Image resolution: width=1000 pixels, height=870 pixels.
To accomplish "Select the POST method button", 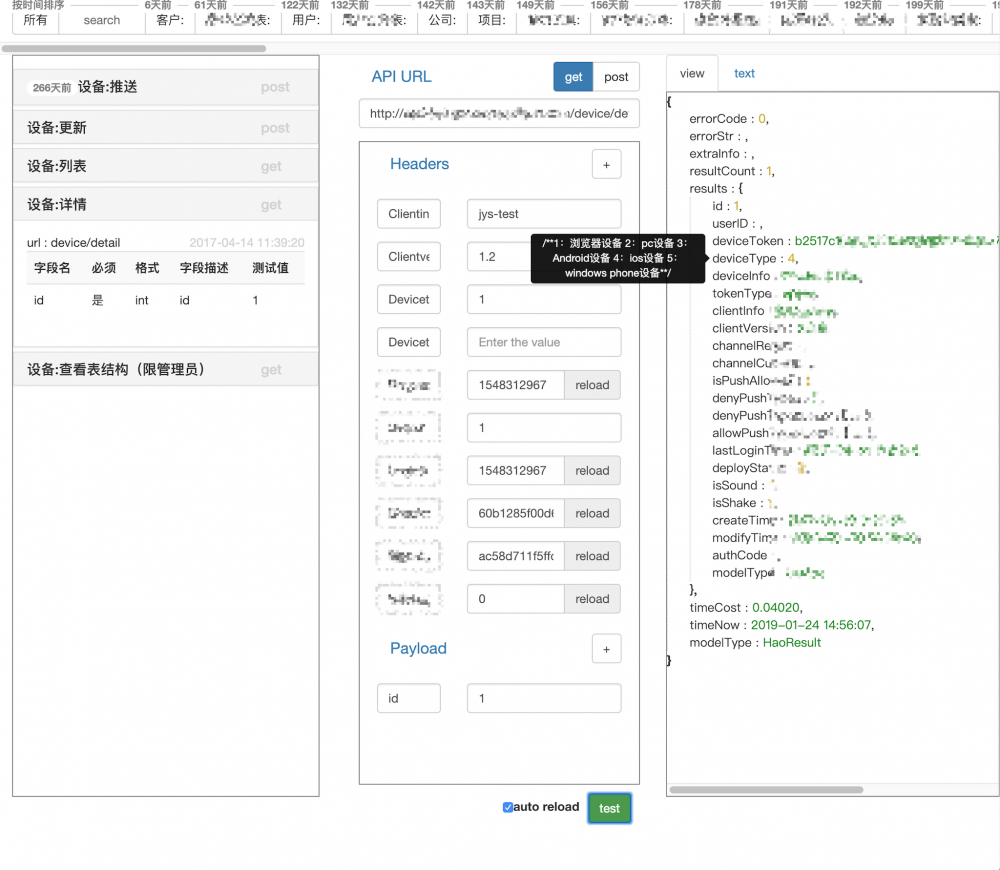I will click(x=616, y=77).
